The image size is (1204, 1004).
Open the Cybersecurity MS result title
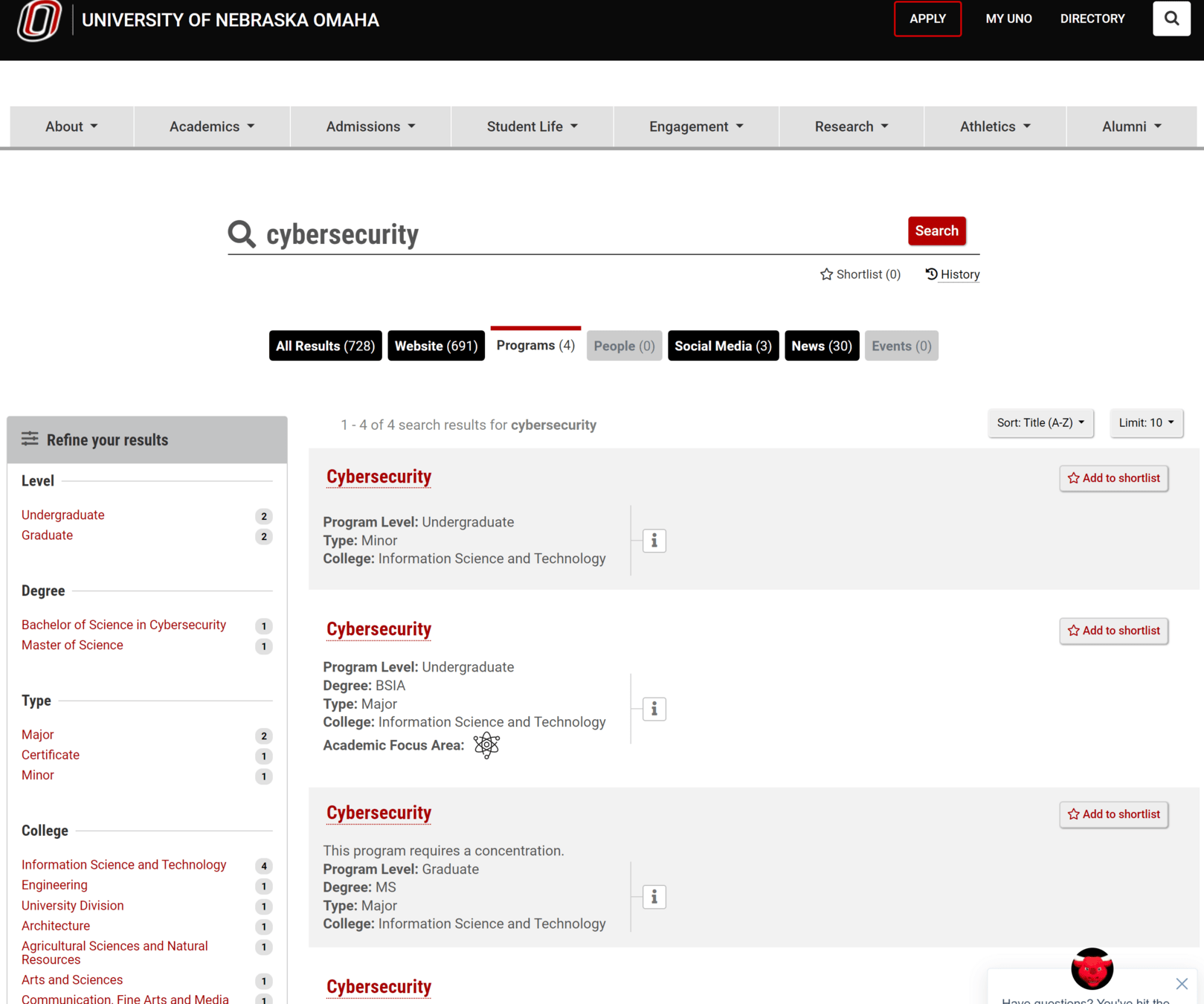coord(379,813)
